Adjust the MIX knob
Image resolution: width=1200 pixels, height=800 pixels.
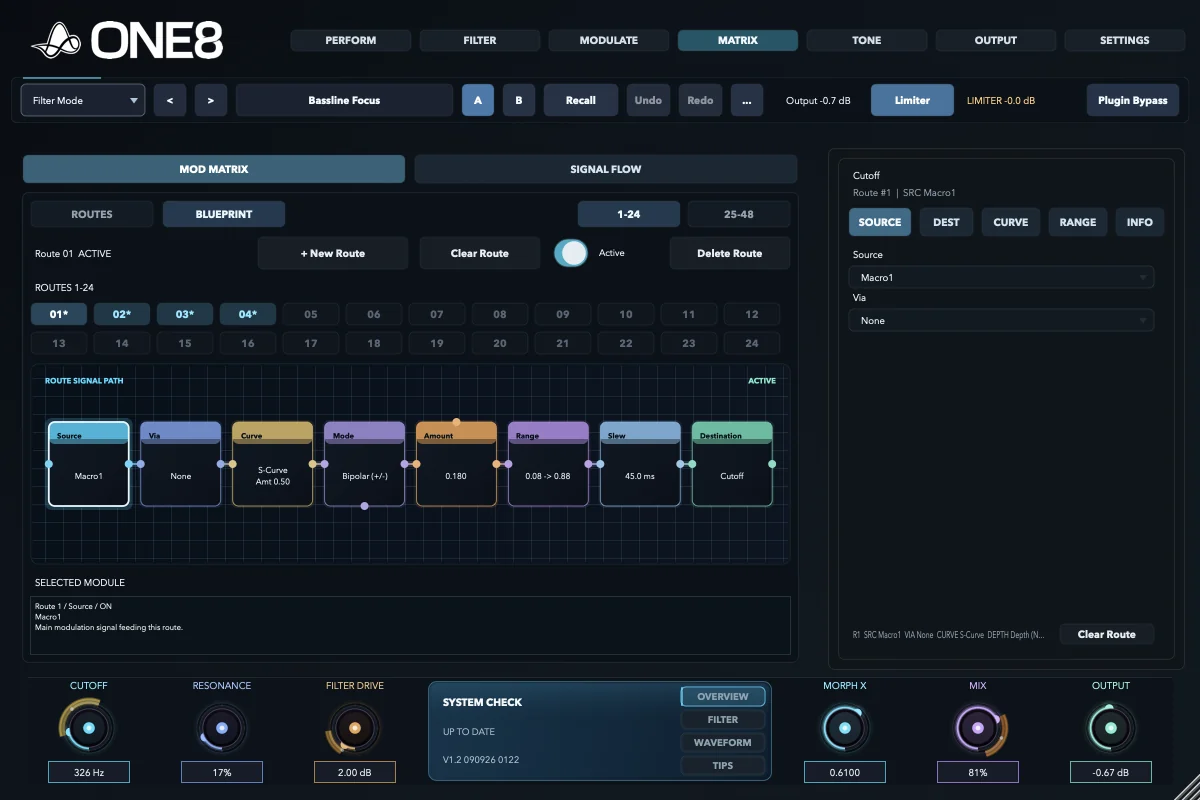[978, 728]
